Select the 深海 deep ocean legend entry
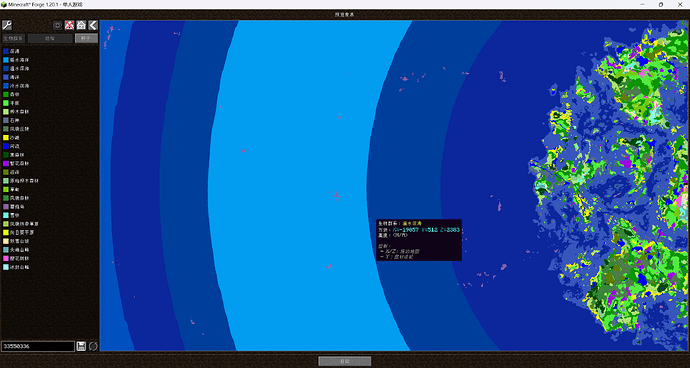The height and width of the screenshot is (368, 690). point(12,51)
